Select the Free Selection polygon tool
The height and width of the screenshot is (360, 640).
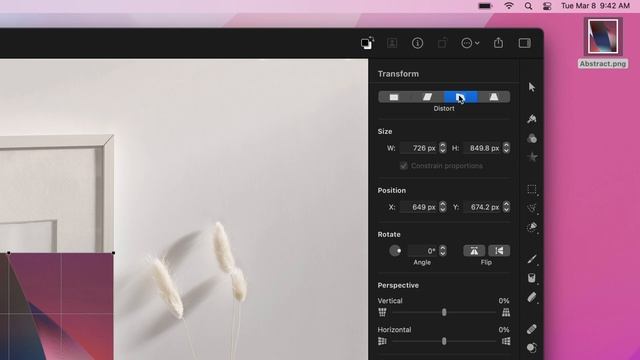(531, 208)
